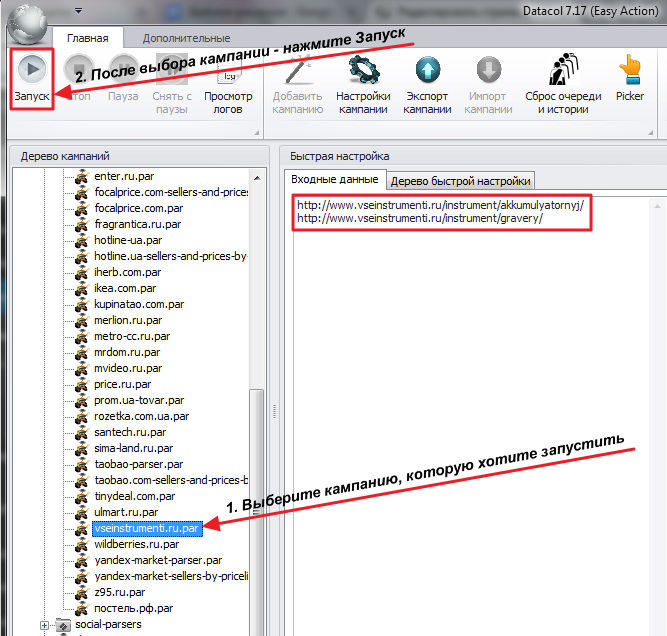
Task: Select taobao-parser.par campaign
Action: click(x=139, y=465)
